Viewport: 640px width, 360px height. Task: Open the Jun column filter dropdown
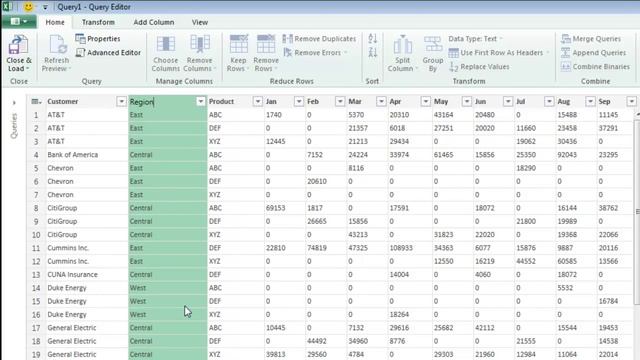click(508, 101)
